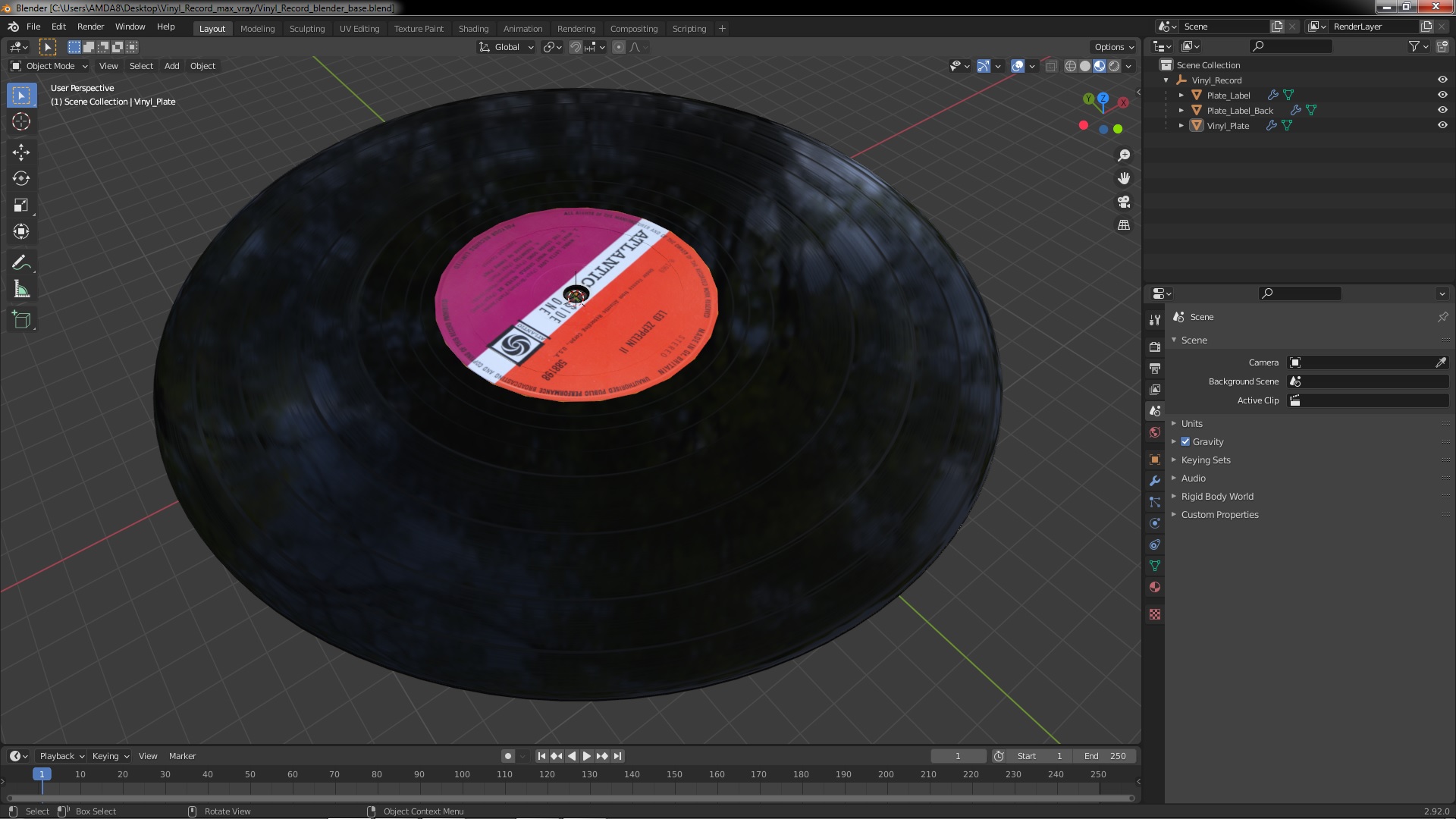The height and width of the screenshot is (819, 1456).
Task: Click the red X axis gizmo
Action: [1123, 102]
